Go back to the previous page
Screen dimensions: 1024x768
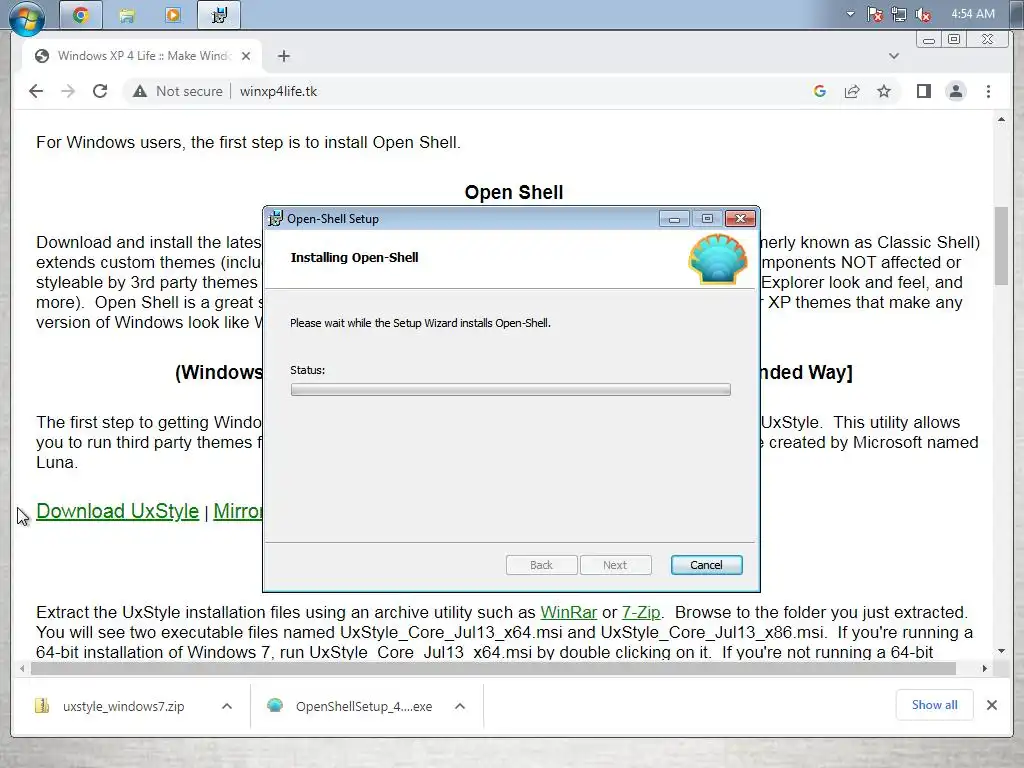[36, 91]
